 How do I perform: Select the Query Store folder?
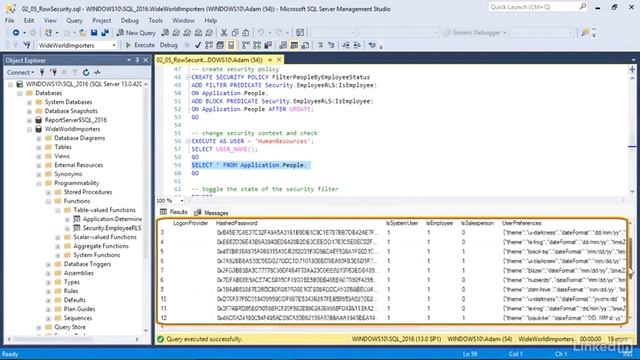point(70,327)
